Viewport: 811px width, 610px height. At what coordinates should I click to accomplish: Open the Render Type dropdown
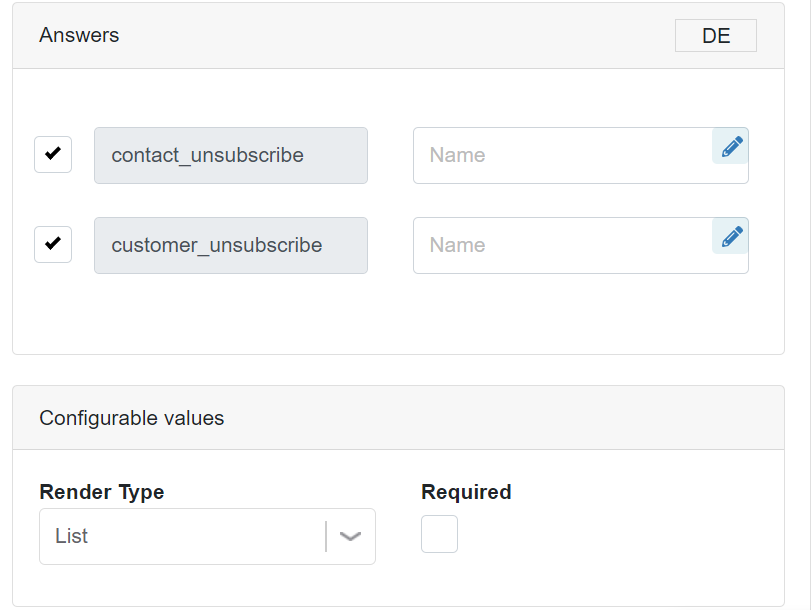(207, 536)
